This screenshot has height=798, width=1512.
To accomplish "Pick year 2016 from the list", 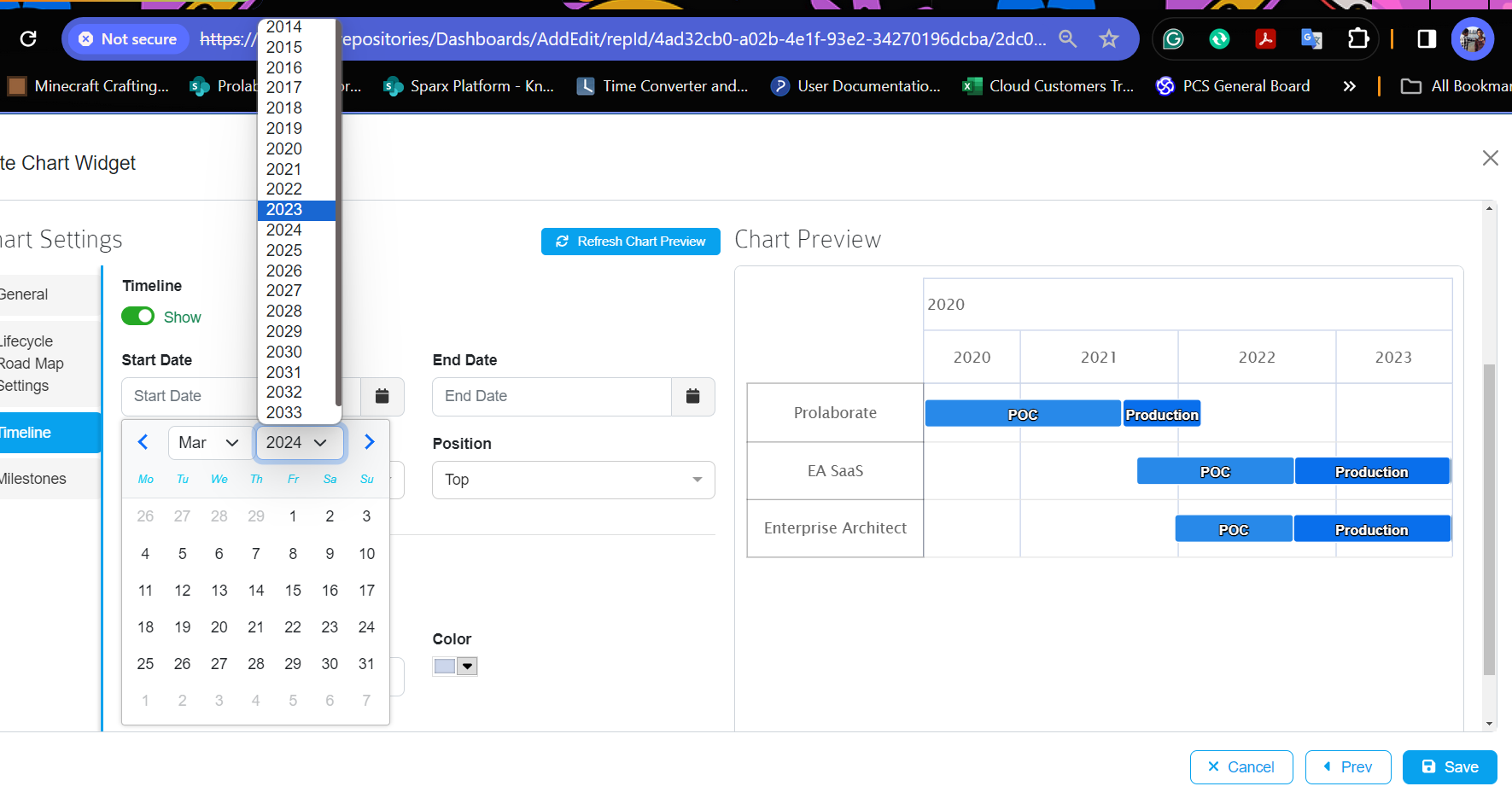I will click(x=296, y=68).
